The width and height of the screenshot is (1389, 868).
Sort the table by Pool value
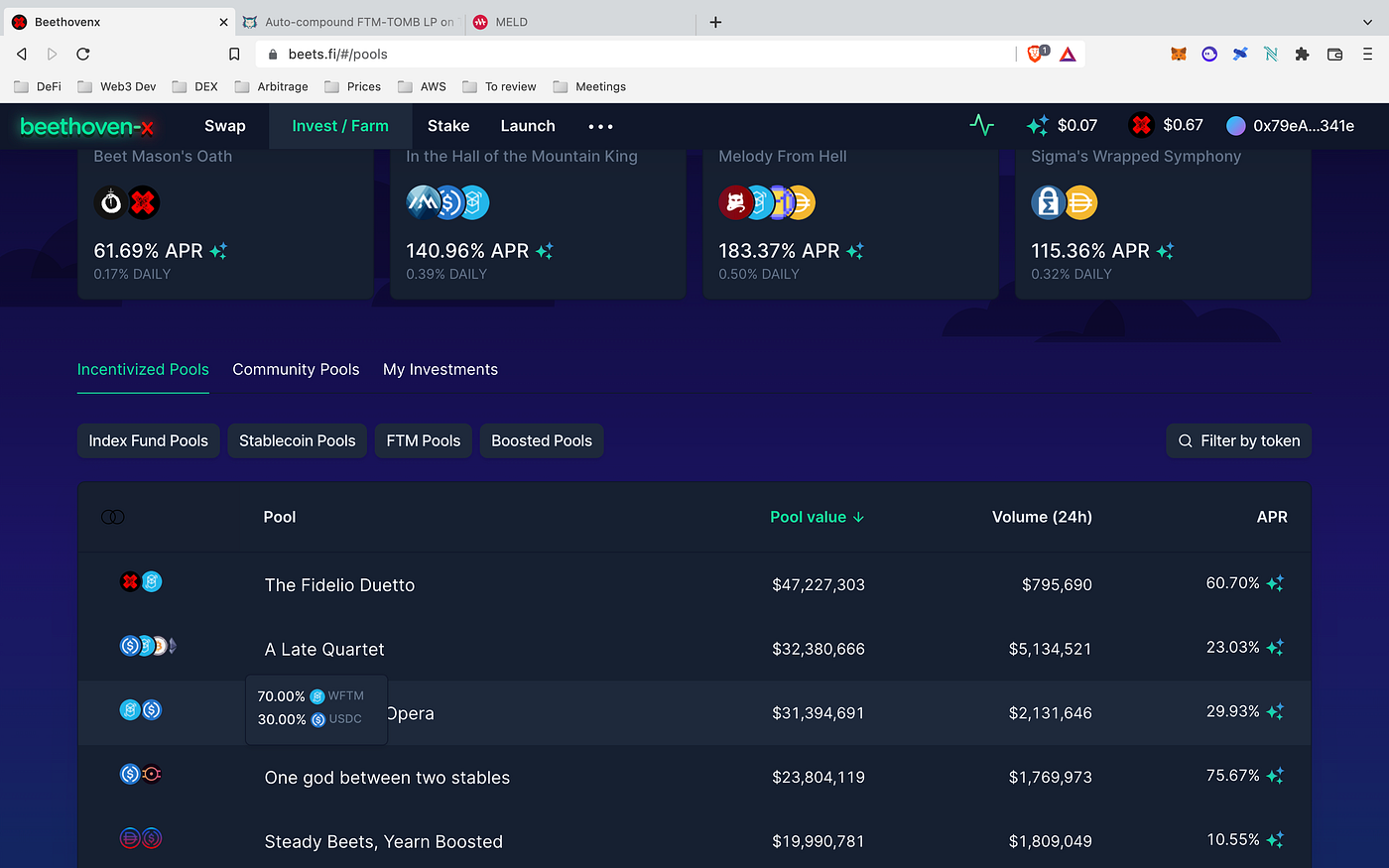coord(818,517)
